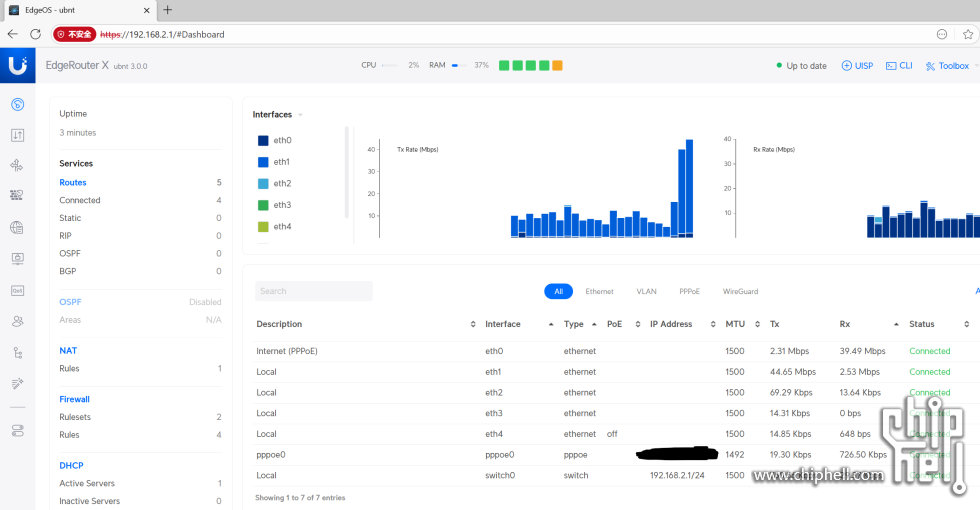The image size is (980, 510).
Task: Click the Connected status for eth1
Action: [x=929, y=372]
